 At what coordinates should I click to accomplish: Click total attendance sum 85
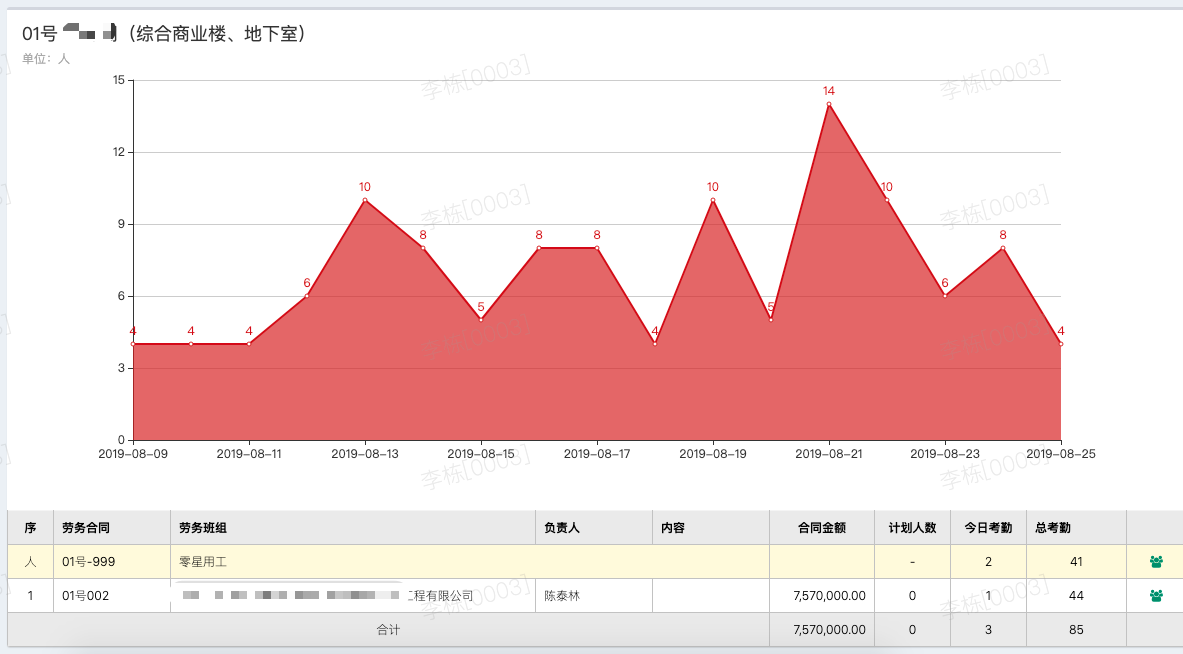pos(1077,630)
